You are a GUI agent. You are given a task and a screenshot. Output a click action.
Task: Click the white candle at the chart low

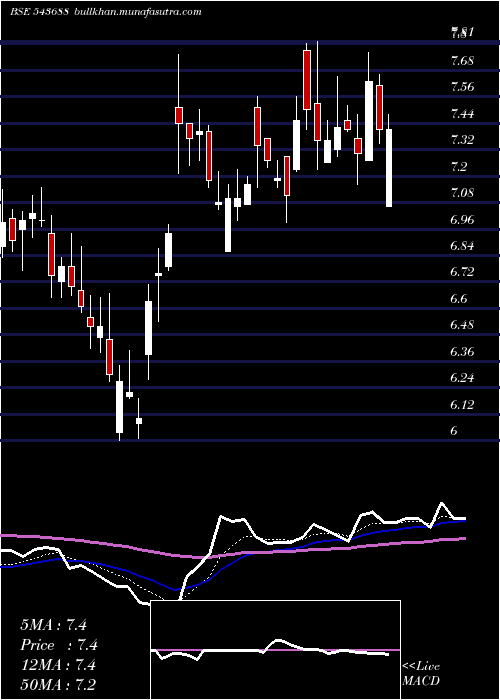(x=119, y=407)
